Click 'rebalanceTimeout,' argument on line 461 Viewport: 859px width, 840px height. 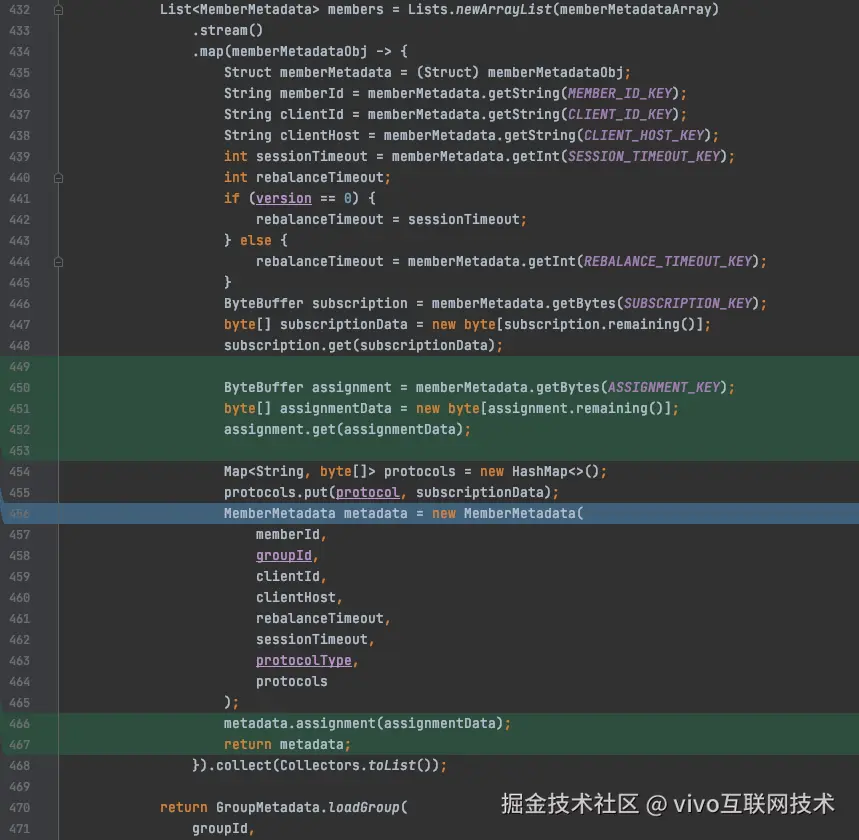pyautogui.click(x=323, y=619)
